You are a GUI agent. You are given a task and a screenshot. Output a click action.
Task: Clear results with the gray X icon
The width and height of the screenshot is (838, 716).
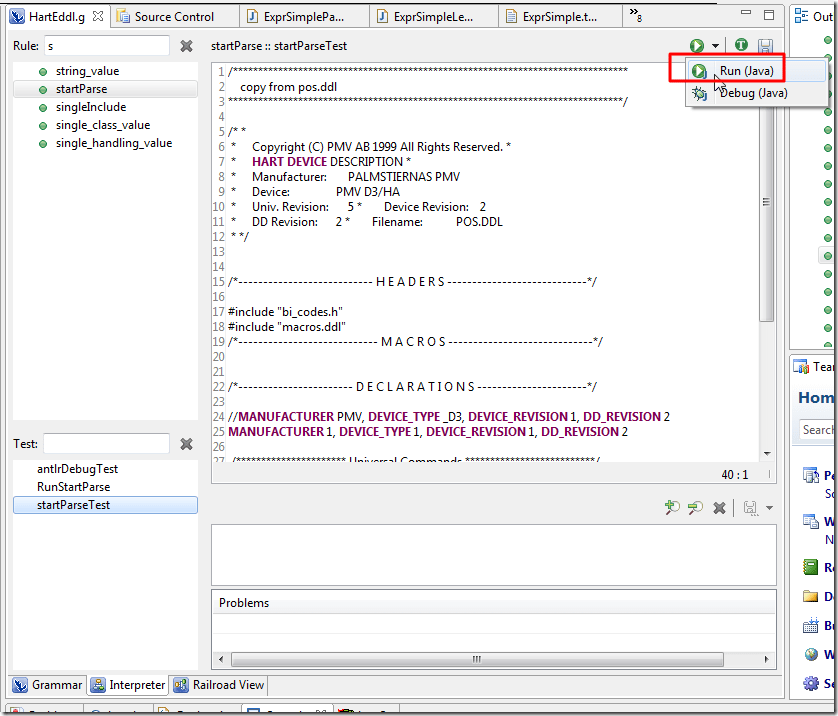coord(719,507)
